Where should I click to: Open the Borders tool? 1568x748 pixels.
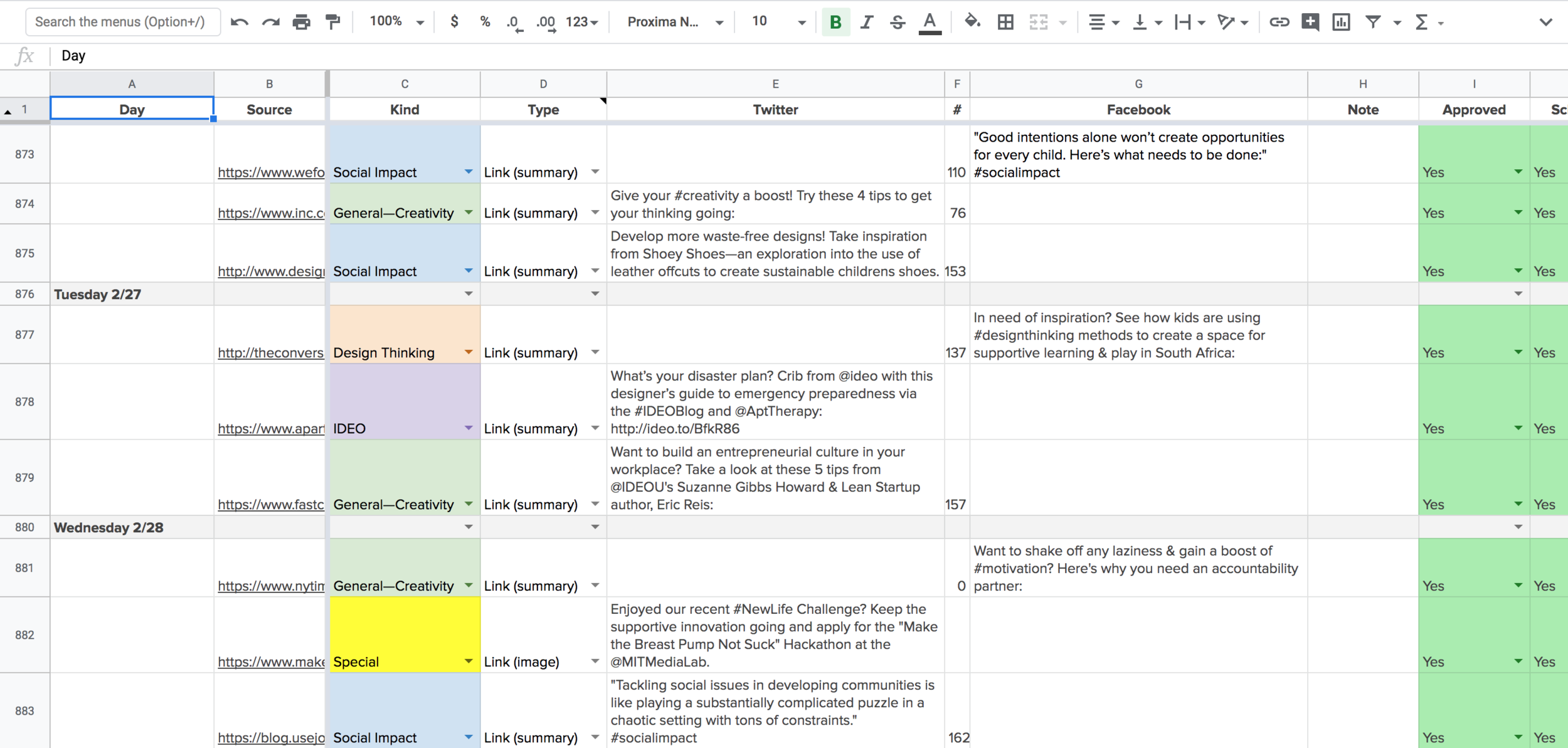(x=1005, y=21)
